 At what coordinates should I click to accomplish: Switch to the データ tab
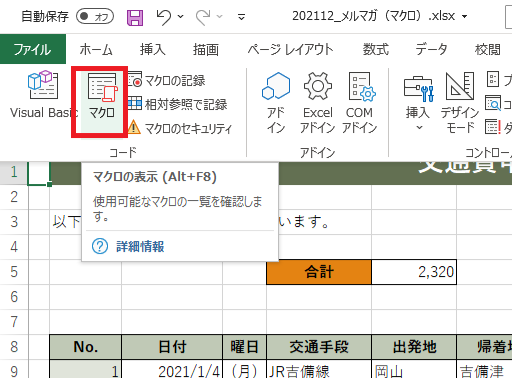pyautogui.click(x=431, y=49)
